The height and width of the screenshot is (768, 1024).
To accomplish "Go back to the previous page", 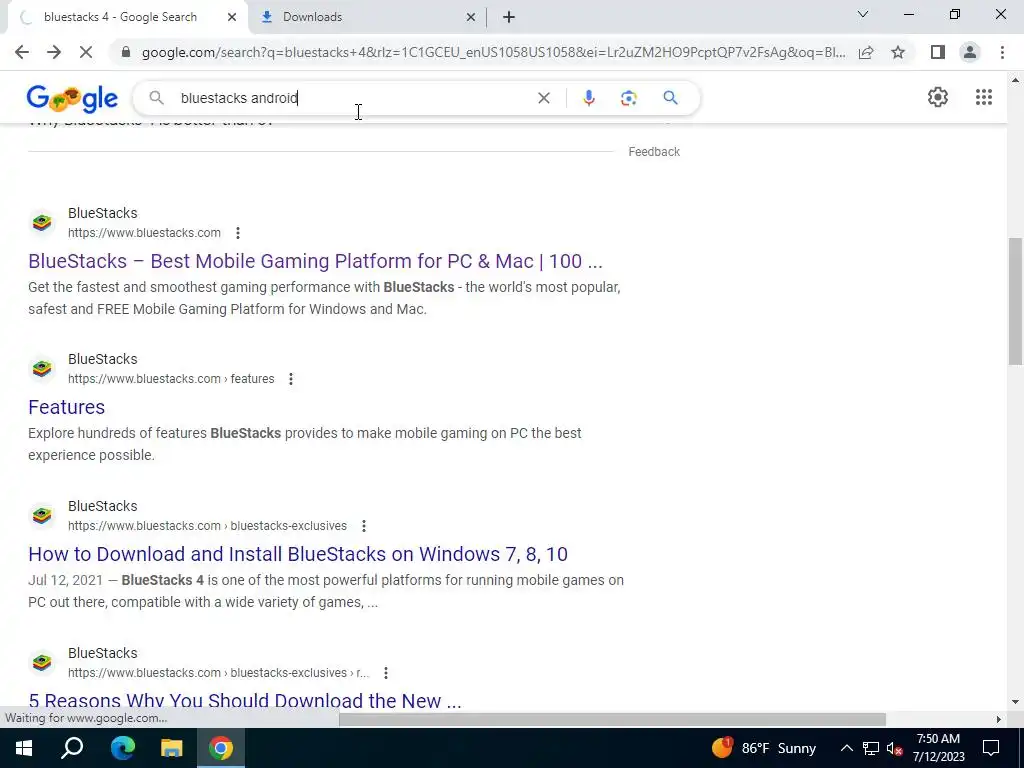I will (x=22, y=52).
